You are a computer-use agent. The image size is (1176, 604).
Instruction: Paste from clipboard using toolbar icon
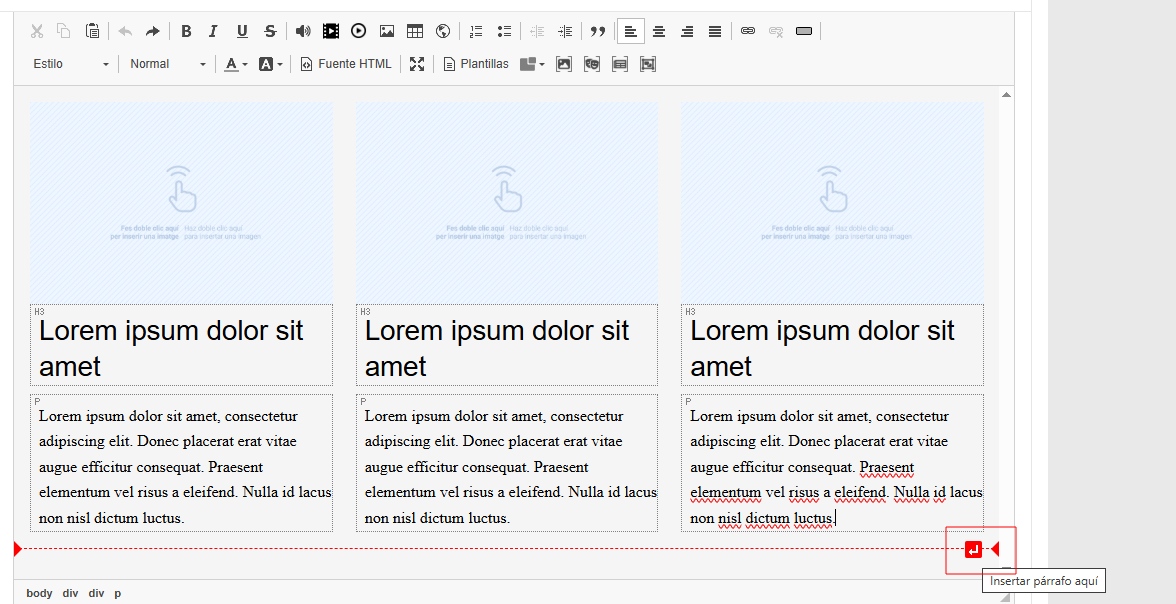(x=92, y=32)
